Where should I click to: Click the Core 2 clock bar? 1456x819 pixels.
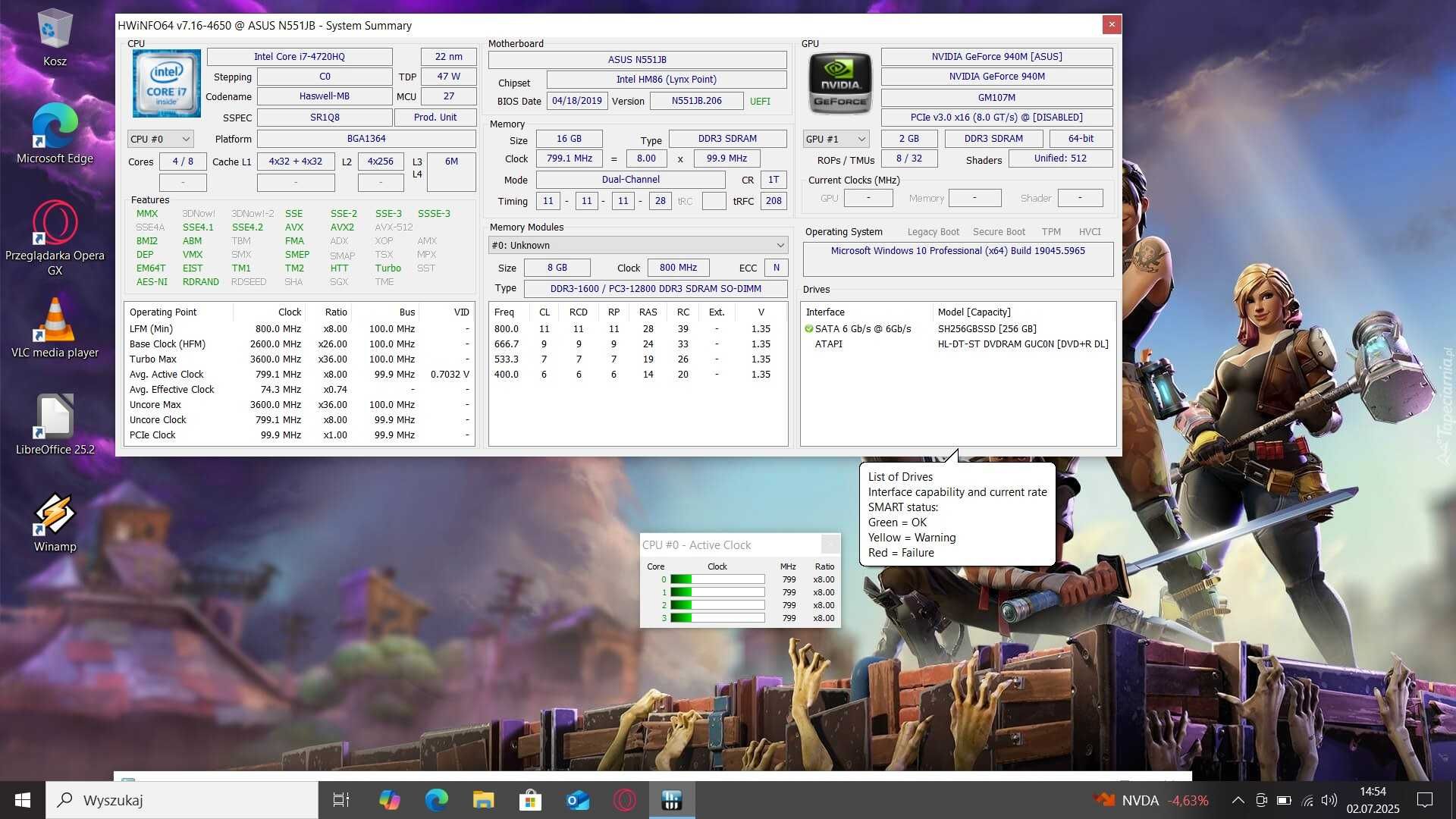717,605
